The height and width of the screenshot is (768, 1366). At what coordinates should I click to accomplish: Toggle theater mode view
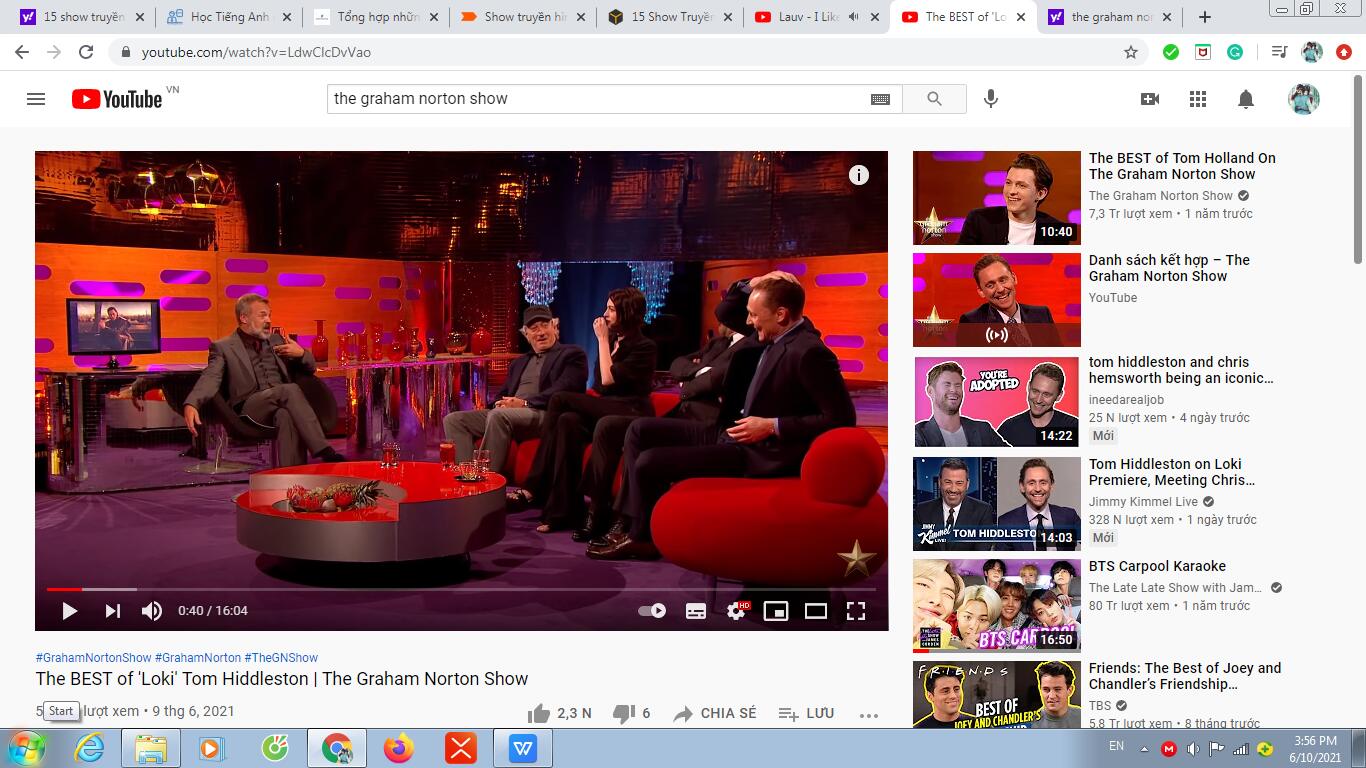(x=816, y=610)
